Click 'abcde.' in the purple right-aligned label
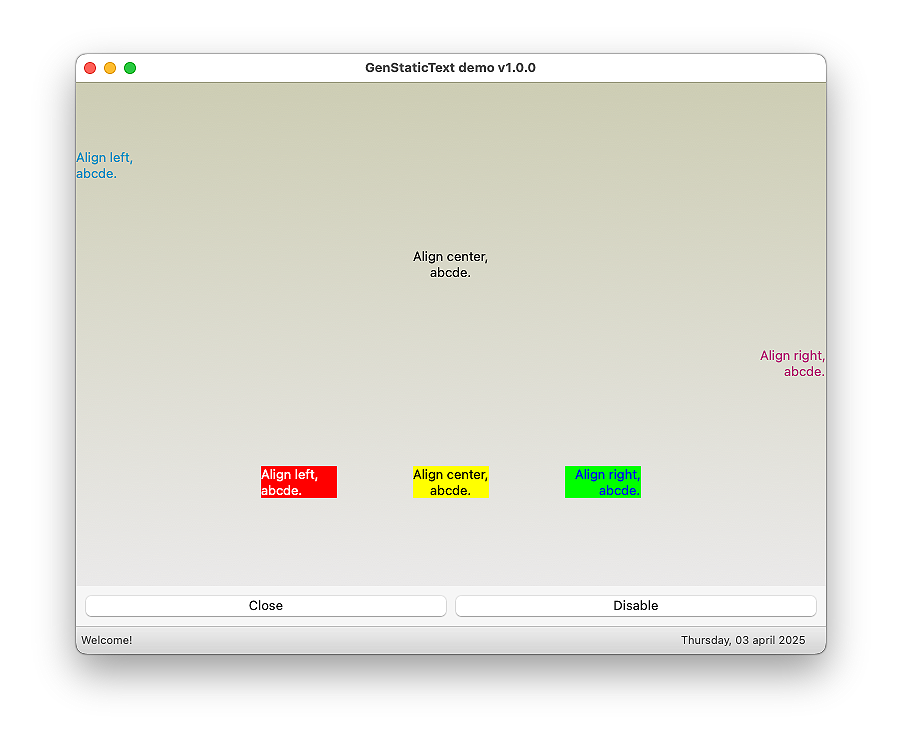Screen dimensions: 904x742 point(804,372)
